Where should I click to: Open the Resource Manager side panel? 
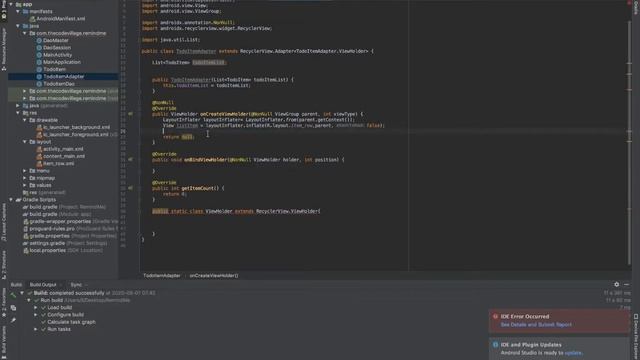point(4,49)
